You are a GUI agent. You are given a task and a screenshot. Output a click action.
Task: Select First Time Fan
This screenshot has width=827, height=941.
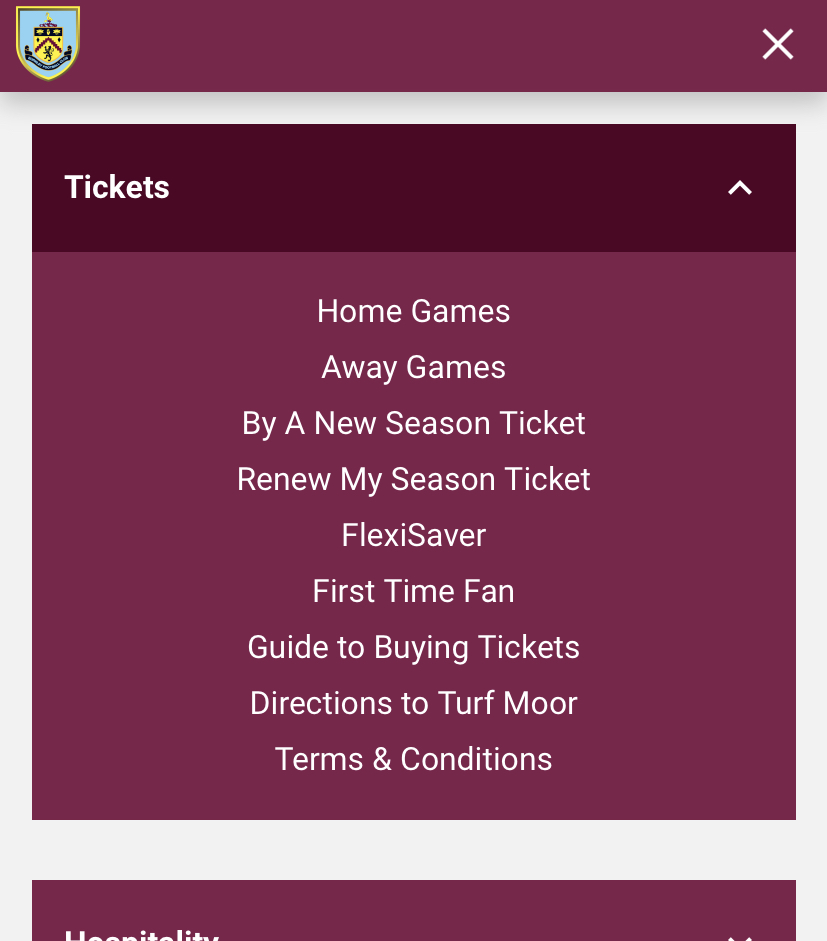[x=414, y=591]
